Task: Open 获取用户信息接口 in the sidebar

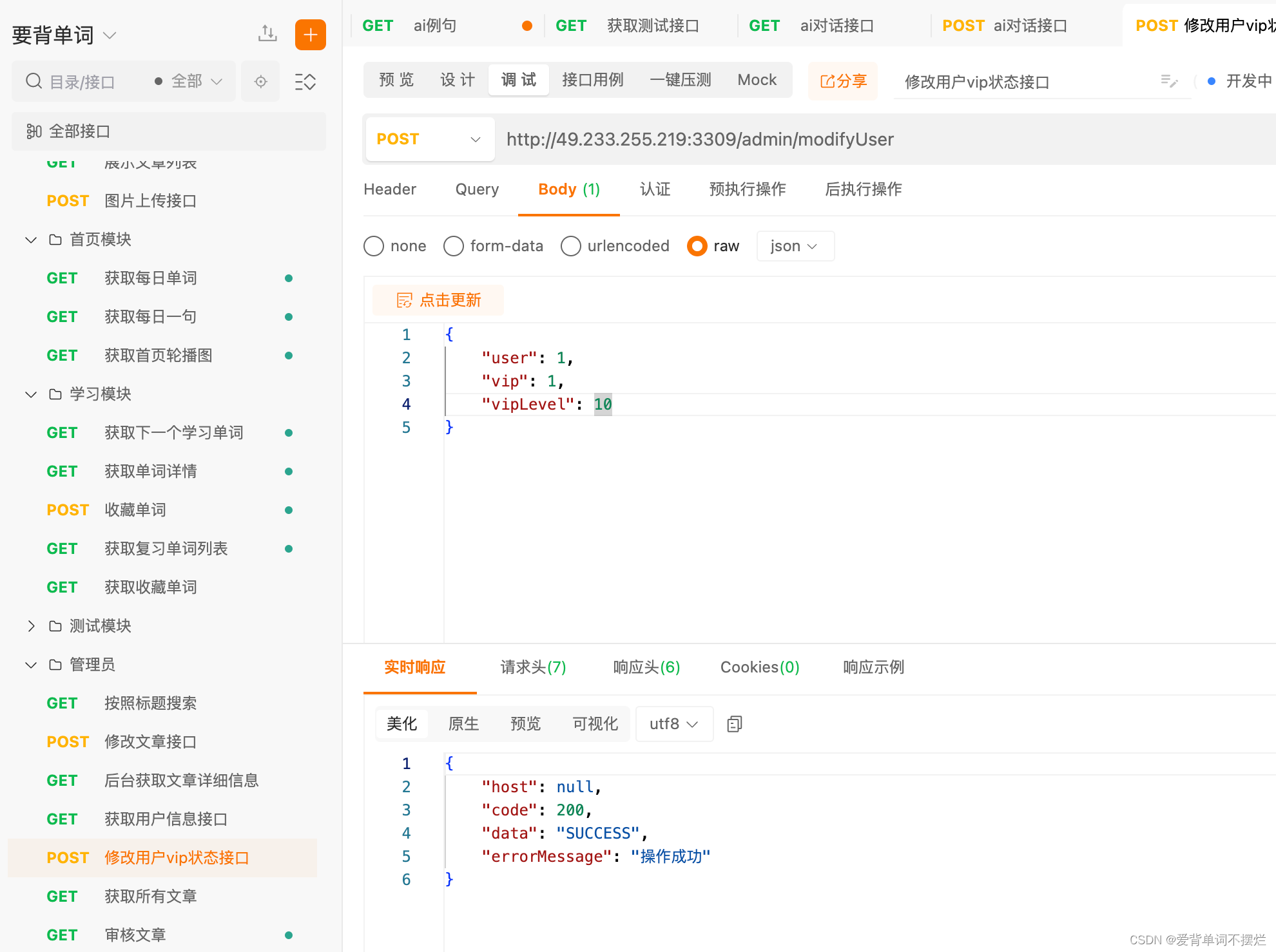Action: tap(166, 819)
